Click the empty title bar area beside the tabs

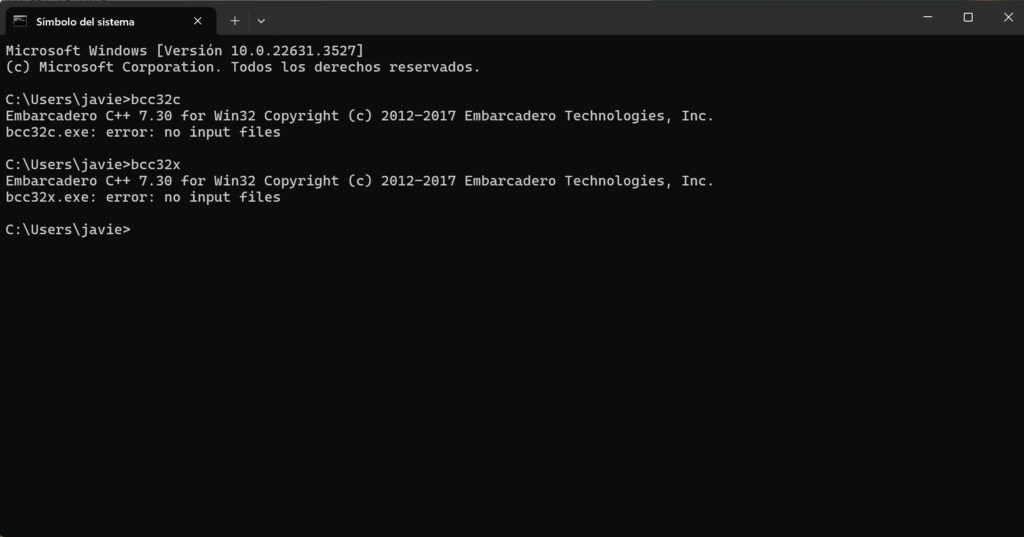[x=588, y=18]
